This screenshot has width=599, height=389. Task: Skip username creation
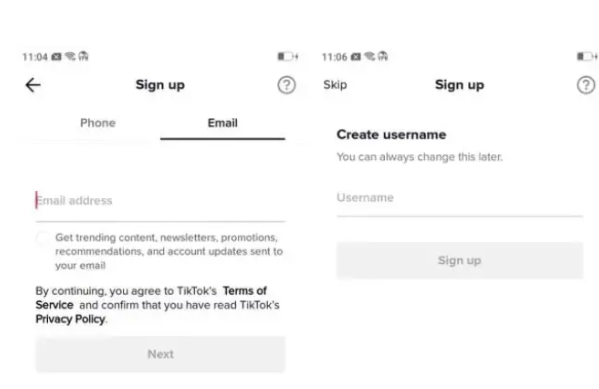pyautogui.click(x=335, y=85)
